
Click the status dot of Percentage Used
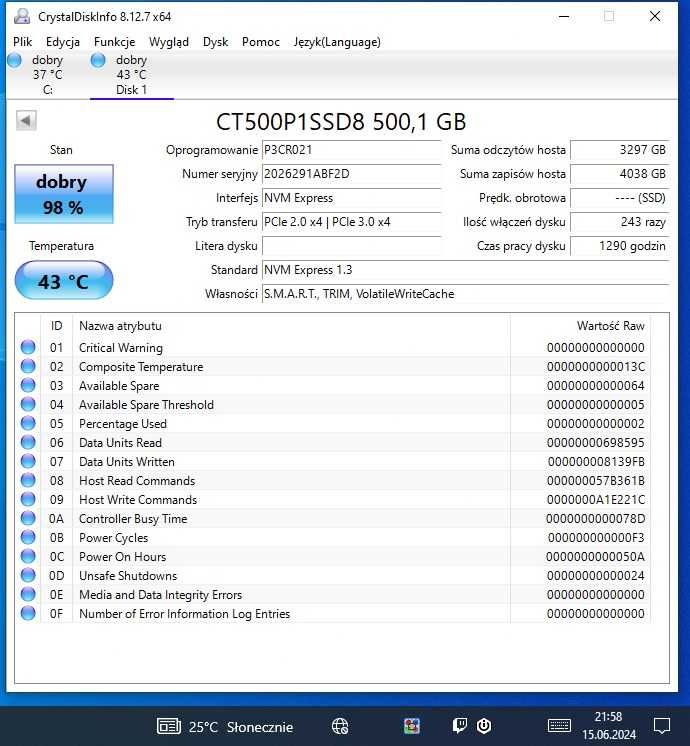coord(28,423)
